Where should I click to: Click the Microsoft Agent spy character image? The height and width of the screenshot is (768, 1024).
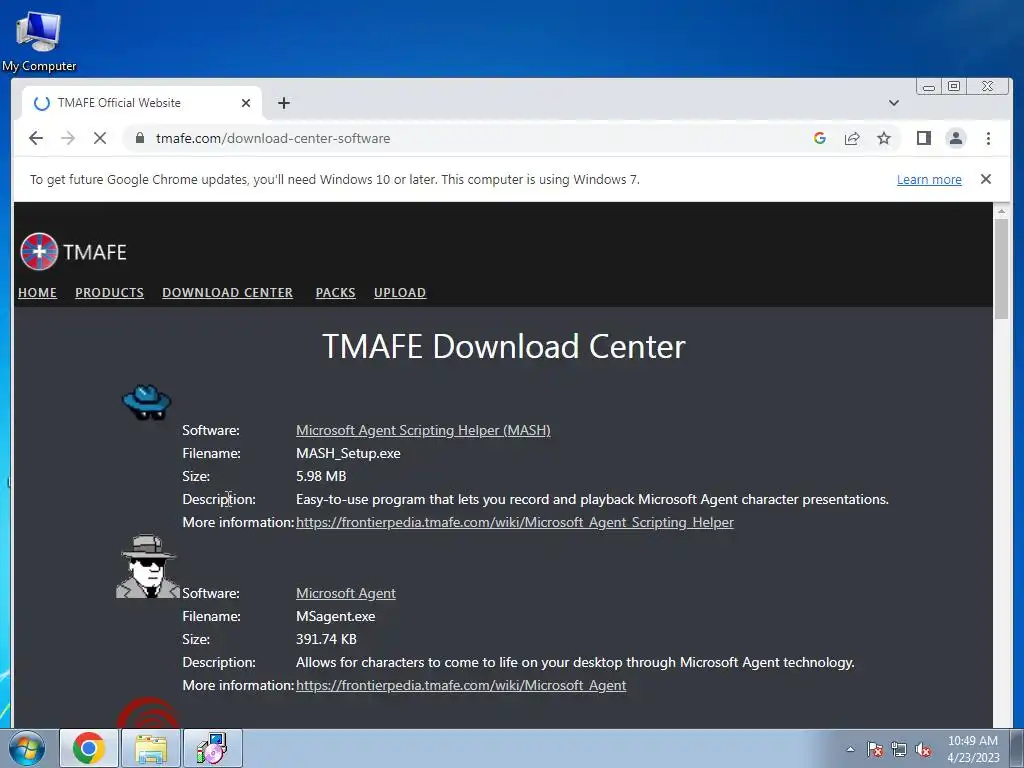148,566
